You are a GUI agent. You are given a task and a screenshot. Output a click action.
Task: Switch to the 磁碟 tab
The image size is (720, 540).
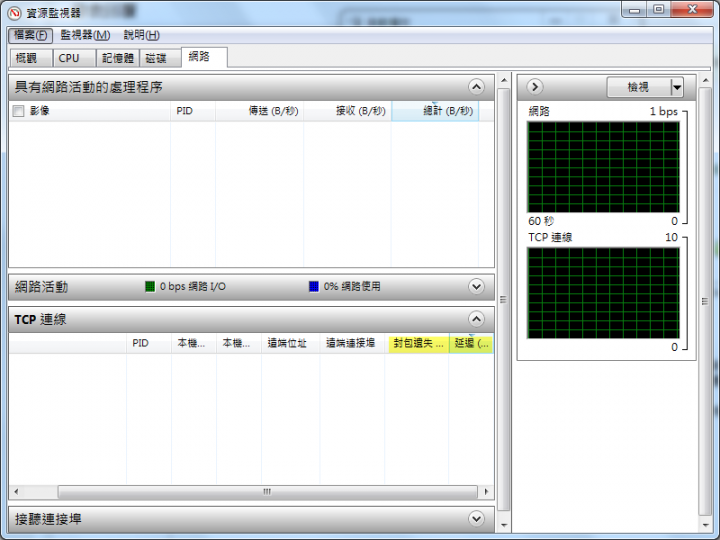pyautogui.click(x=160, y=58)
